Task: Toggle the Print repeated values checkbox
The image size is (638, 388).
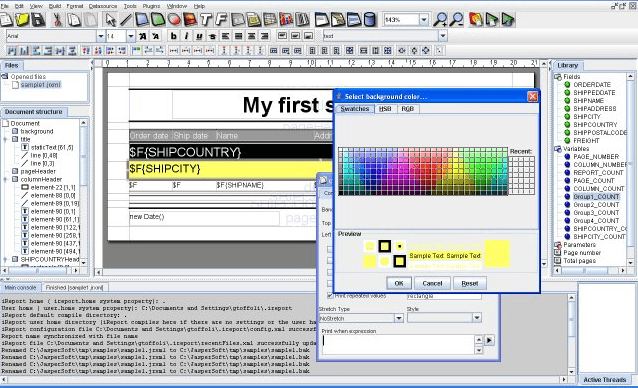Action: (x=330, y=296)
